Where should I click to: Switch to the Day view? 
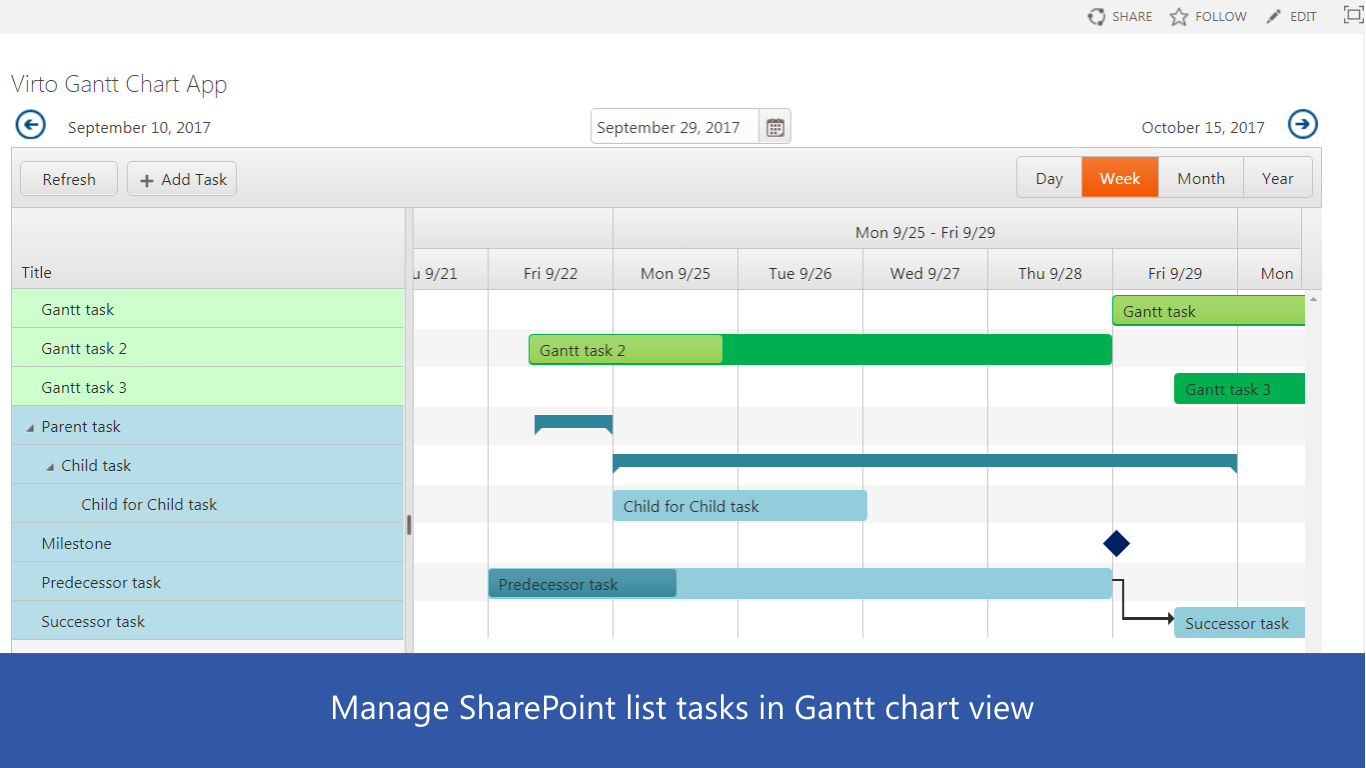[x=1049, y=179]
